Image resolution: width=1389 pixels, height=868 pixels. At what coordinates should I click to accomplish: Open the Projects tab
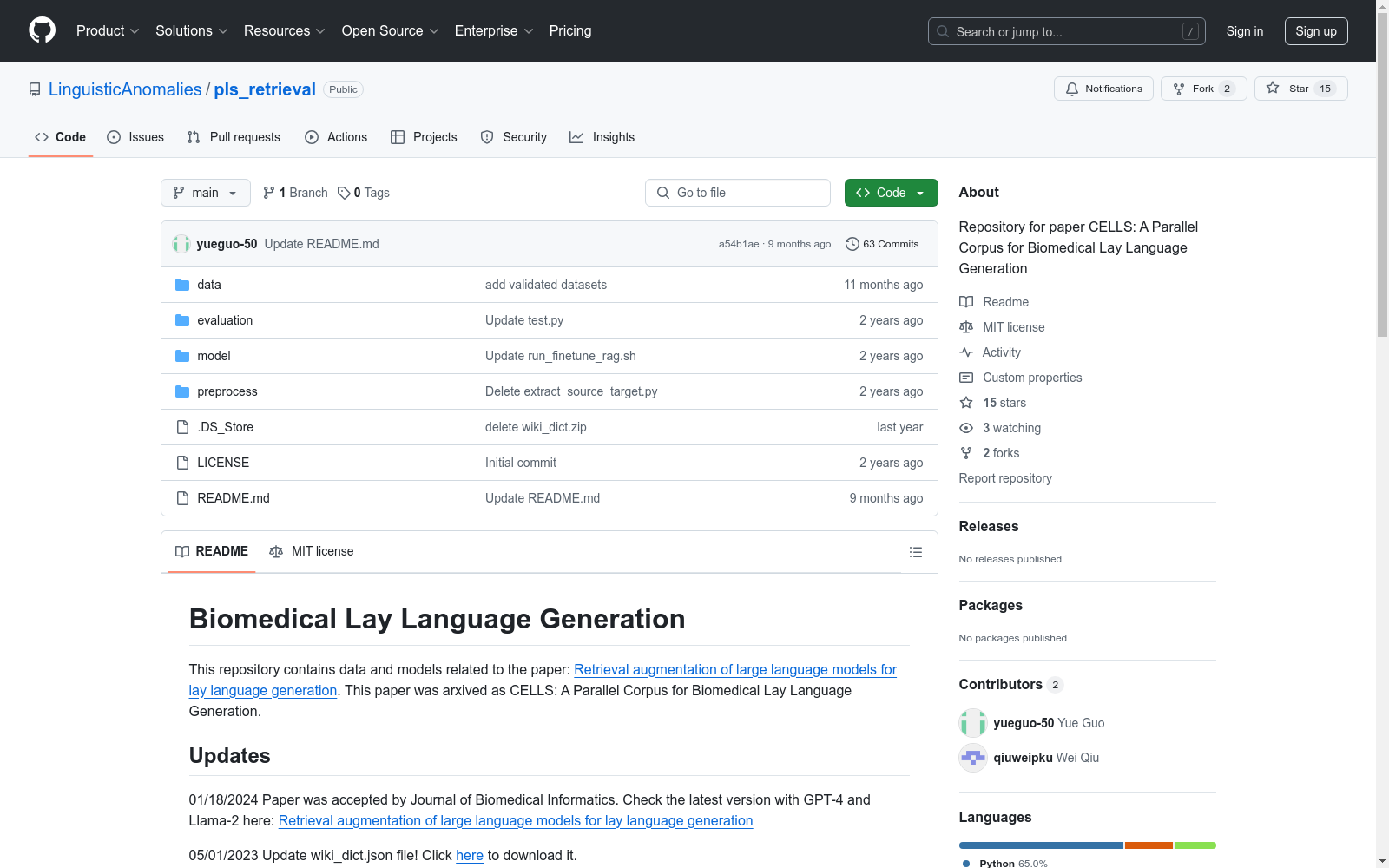pyautogui.click(x=424, y=137)
